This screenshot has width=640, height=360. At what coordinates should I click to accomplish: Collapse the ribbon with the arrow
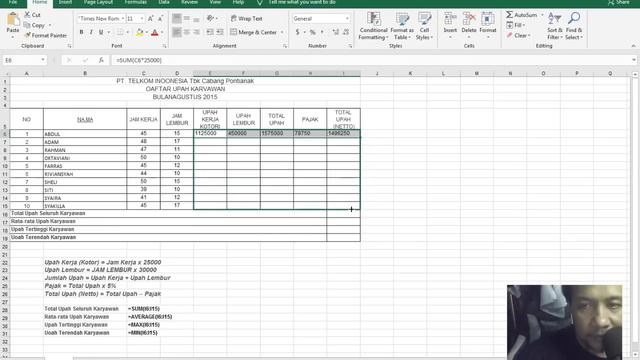(633, 46)
